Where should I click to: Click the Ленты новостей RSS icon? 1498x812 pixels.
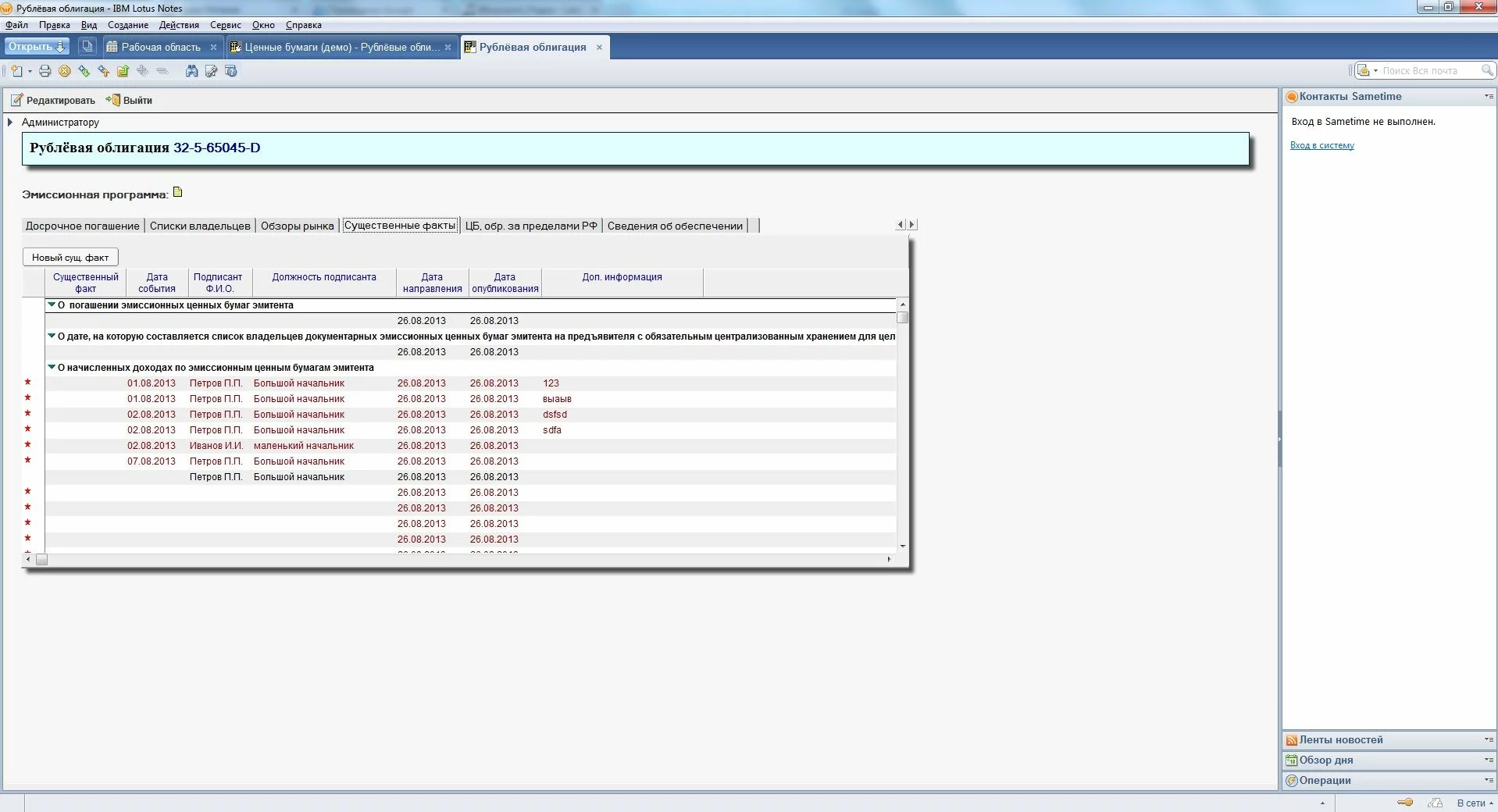(1292, 740)
